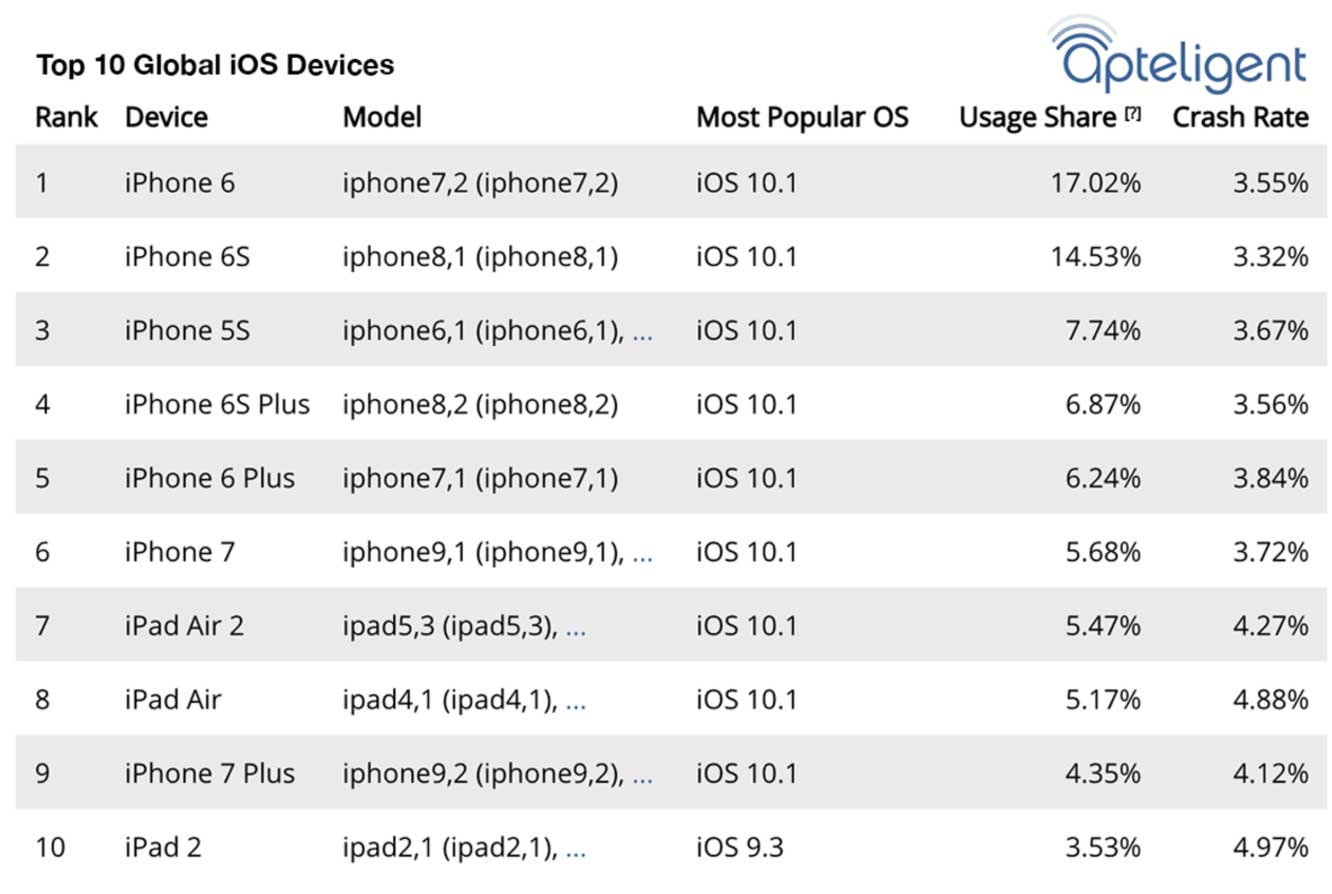The width and height of the screenshot is (1332, 894).
Task: Expand the iPhone 5S model list ellipsis
Action: [x=642, y=332]
